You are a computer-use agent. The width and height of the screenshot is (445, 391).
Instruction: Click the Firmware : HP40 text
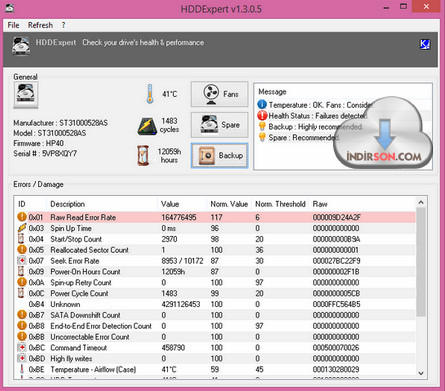[38, 143]
